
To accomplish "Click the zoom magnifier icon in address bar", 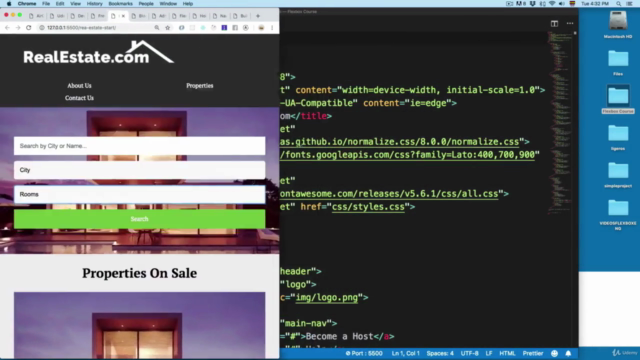I will coord(157,28).
